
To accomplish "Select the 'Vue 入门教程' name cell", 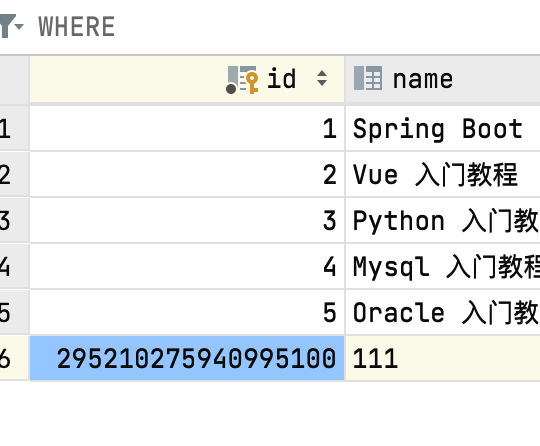I will (443, 175).
